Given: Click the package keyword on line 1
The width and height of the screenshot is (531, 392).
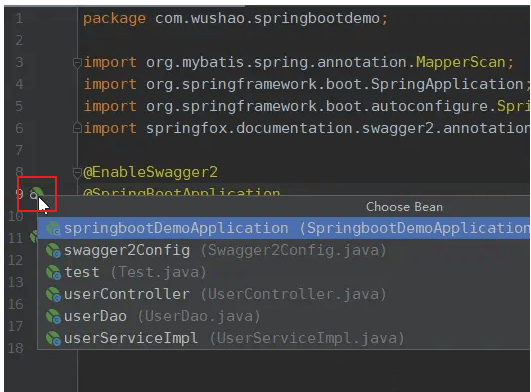Looking at the screenshot, I should [114, 19].
